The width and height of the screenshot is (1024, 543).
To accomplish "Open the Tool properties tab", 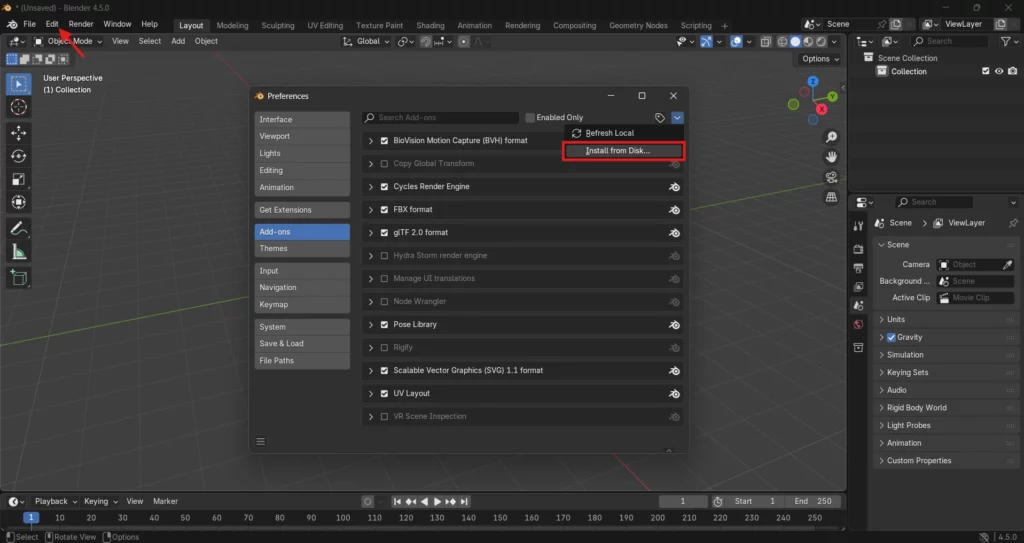I will click(x=858, y=226).
